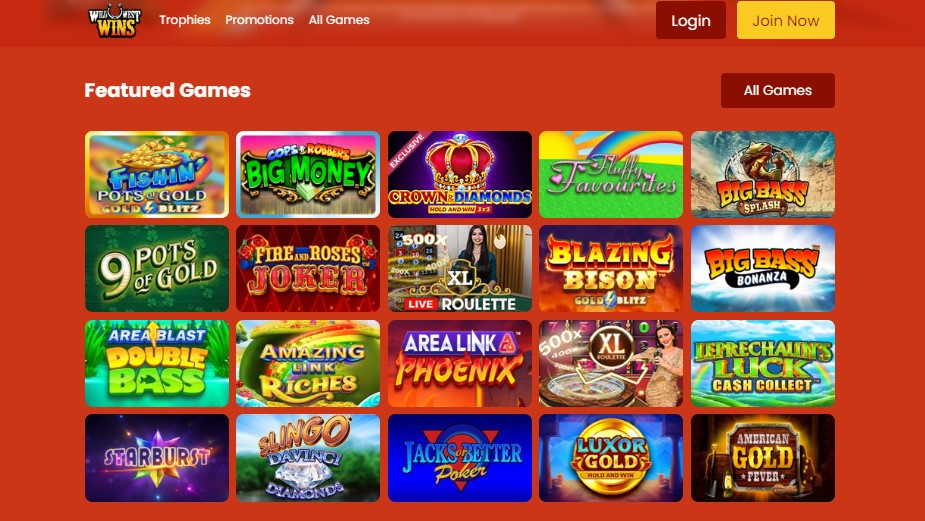Open the Starburst game tile
Viewport: 925px width, 521px height.
157,458
